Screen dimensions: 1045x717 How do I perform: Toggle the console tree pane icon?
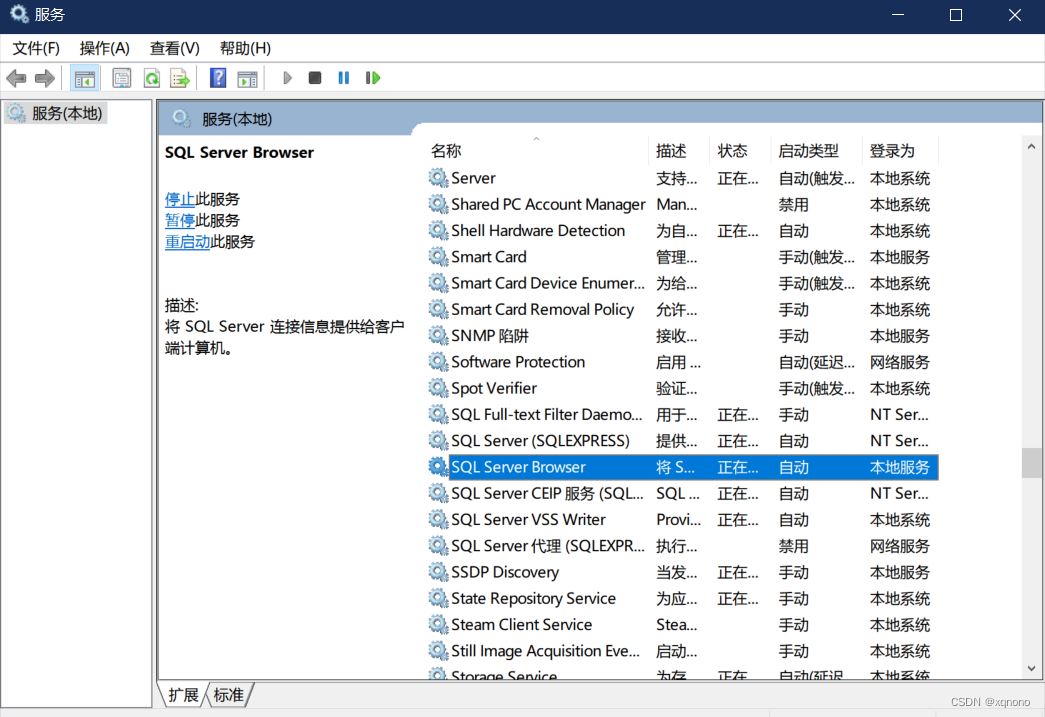click(85, 79)
